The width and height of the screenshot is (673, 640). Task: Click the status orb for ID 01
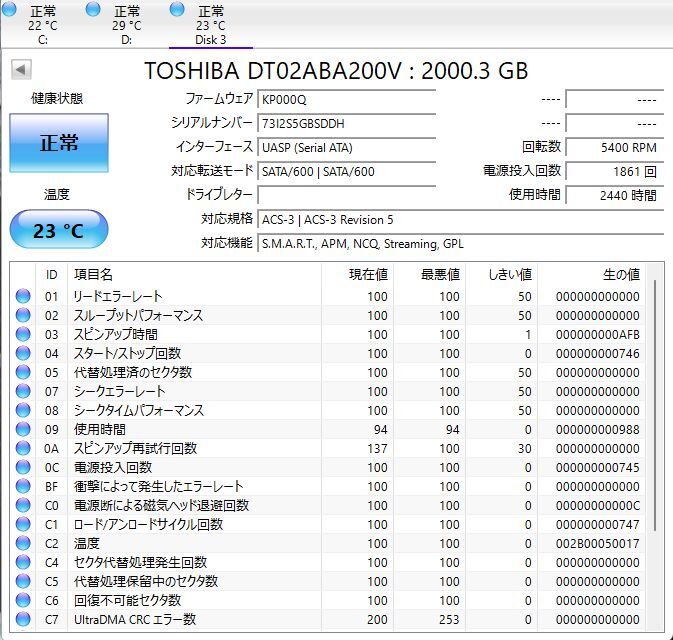(23, 296)
